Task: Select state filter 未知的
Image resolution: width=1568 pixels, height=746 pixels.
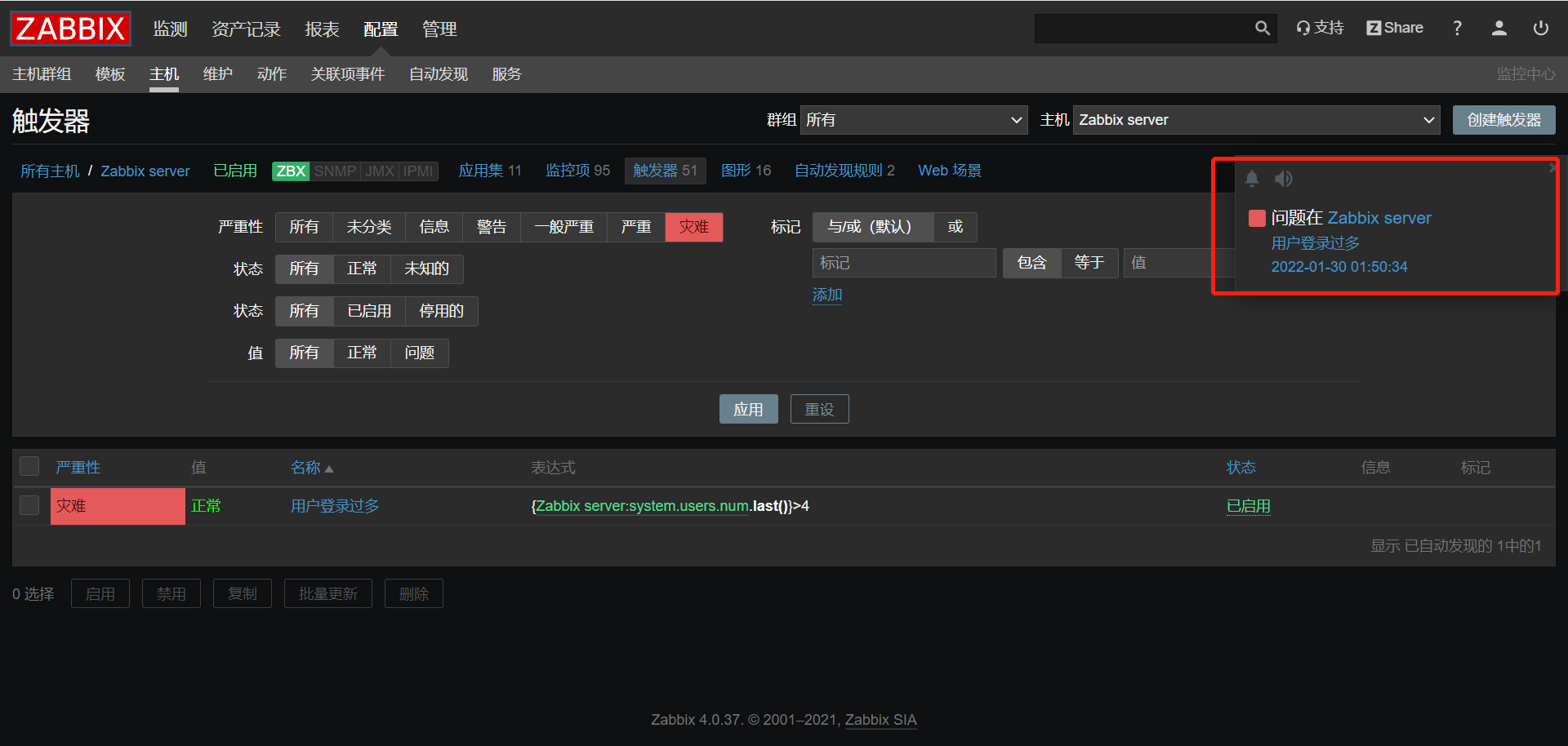Action: [427, 269]
